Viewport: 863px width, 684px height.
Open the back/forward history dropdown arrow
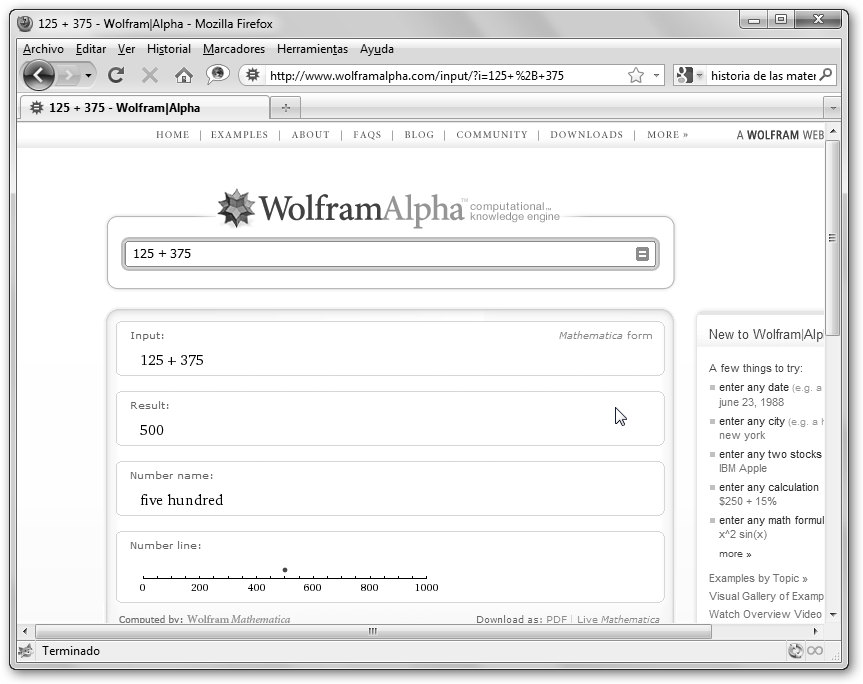89,75
